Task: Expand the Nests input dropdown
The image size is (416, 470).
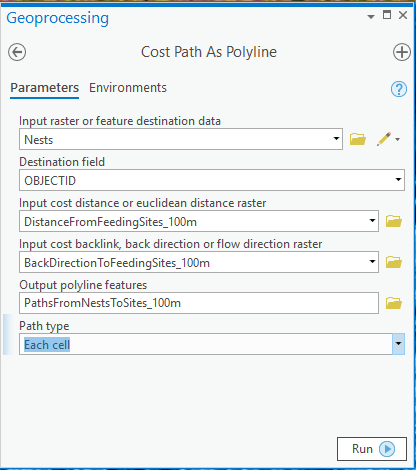Action: pos(336,139)
